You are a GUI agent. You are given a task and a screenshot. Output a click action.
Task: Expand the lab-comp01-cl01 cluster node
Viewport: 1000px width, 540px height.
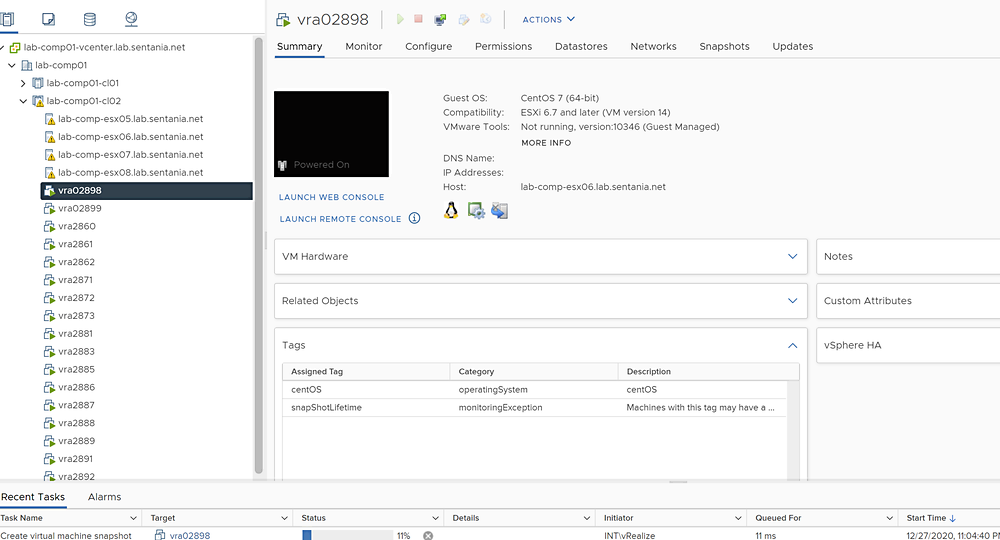(x=23, y=83)
